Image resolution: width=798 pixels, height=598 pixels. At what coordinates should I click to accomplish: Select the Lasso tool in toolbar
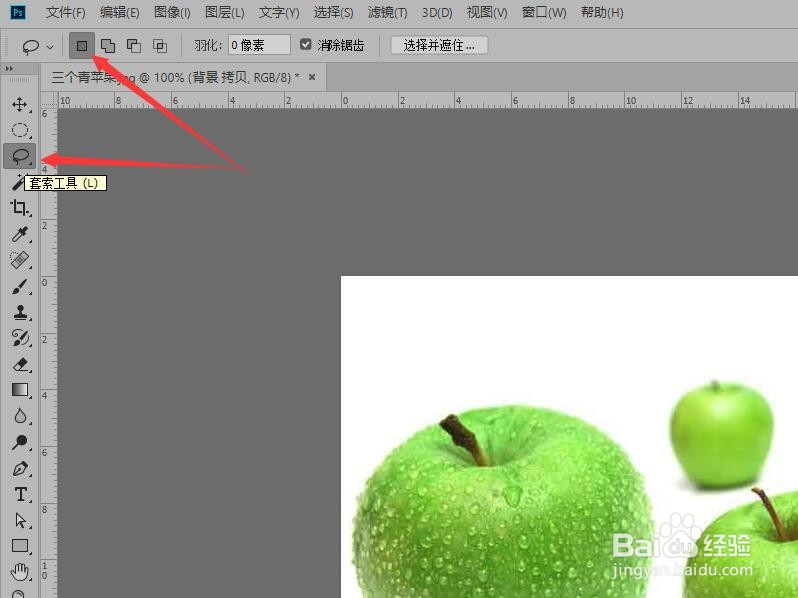tap(20, 156)
